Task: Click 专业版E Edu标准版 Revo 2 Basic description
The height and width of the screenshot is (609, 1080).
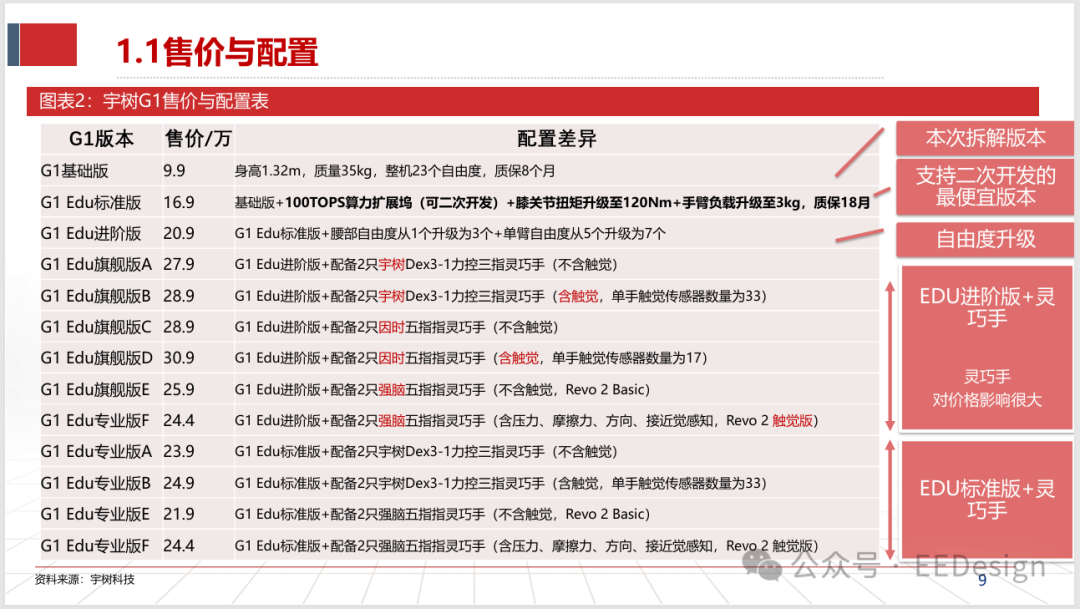Action: tap(442, 515)
